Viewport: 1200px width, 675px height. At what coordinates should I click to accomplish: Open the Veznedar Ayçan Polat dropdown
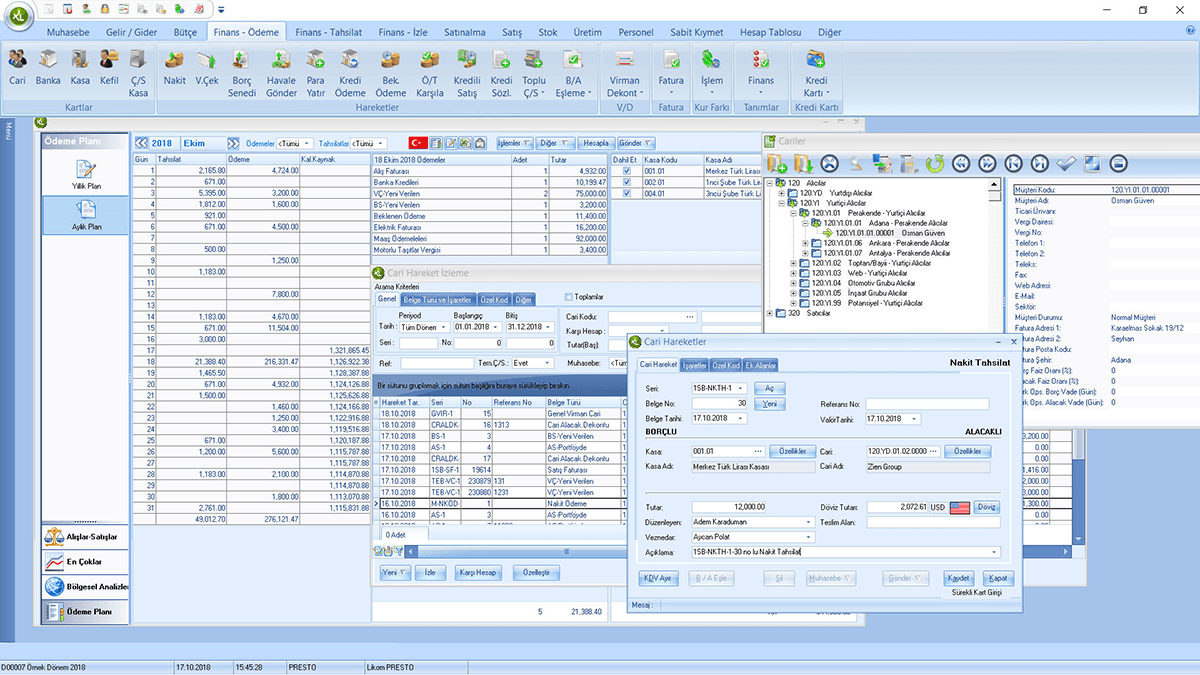[808, 537]
